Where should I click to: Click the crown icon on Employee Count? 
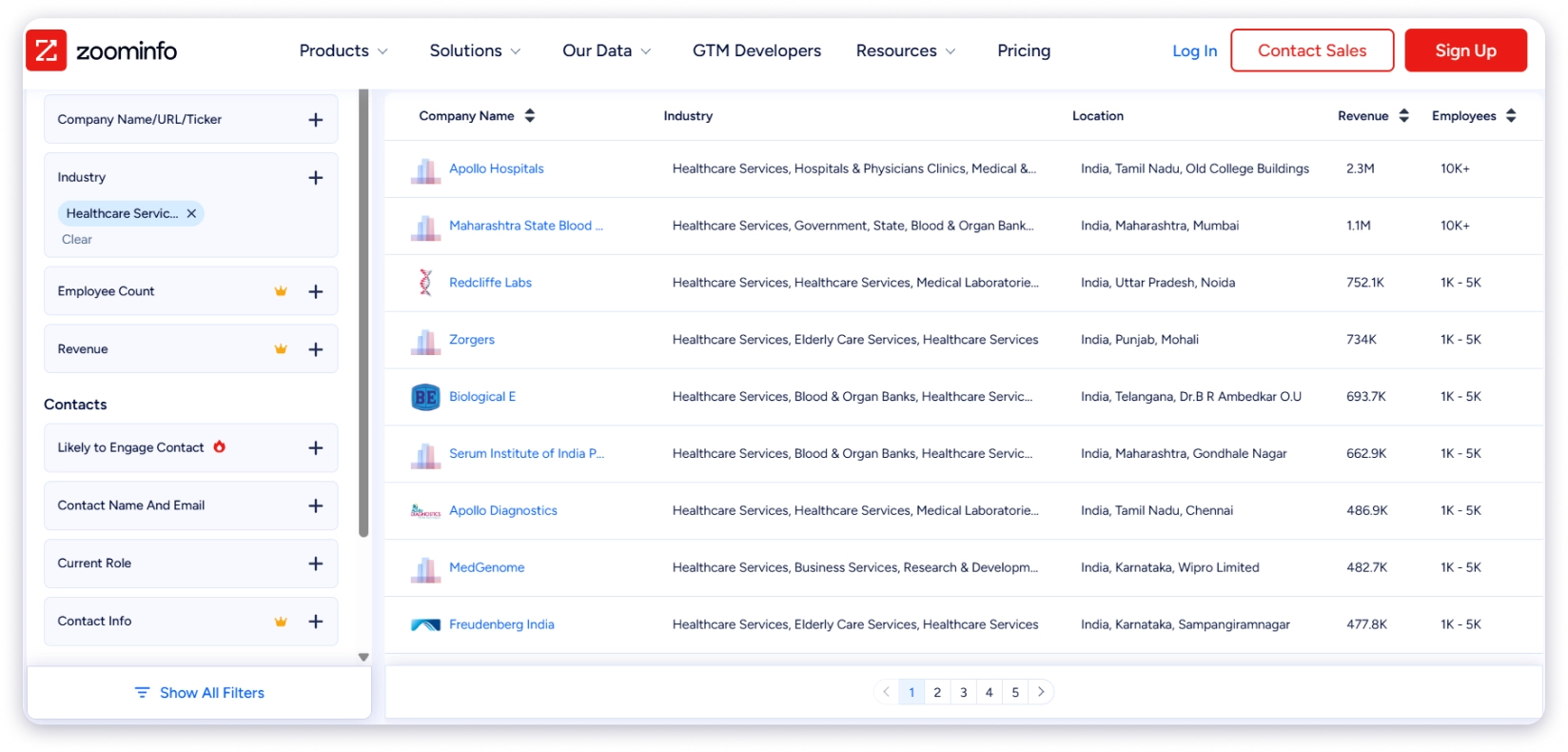pyautogui.click(x=281, y=291)
